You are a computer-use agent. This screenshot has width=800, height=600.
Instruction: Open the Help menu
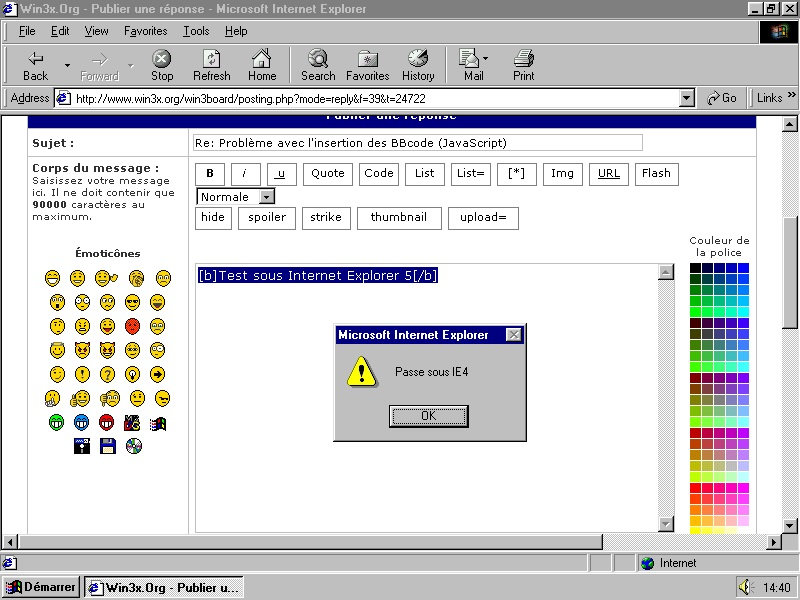pyautogui.click(x=236, y=31)
